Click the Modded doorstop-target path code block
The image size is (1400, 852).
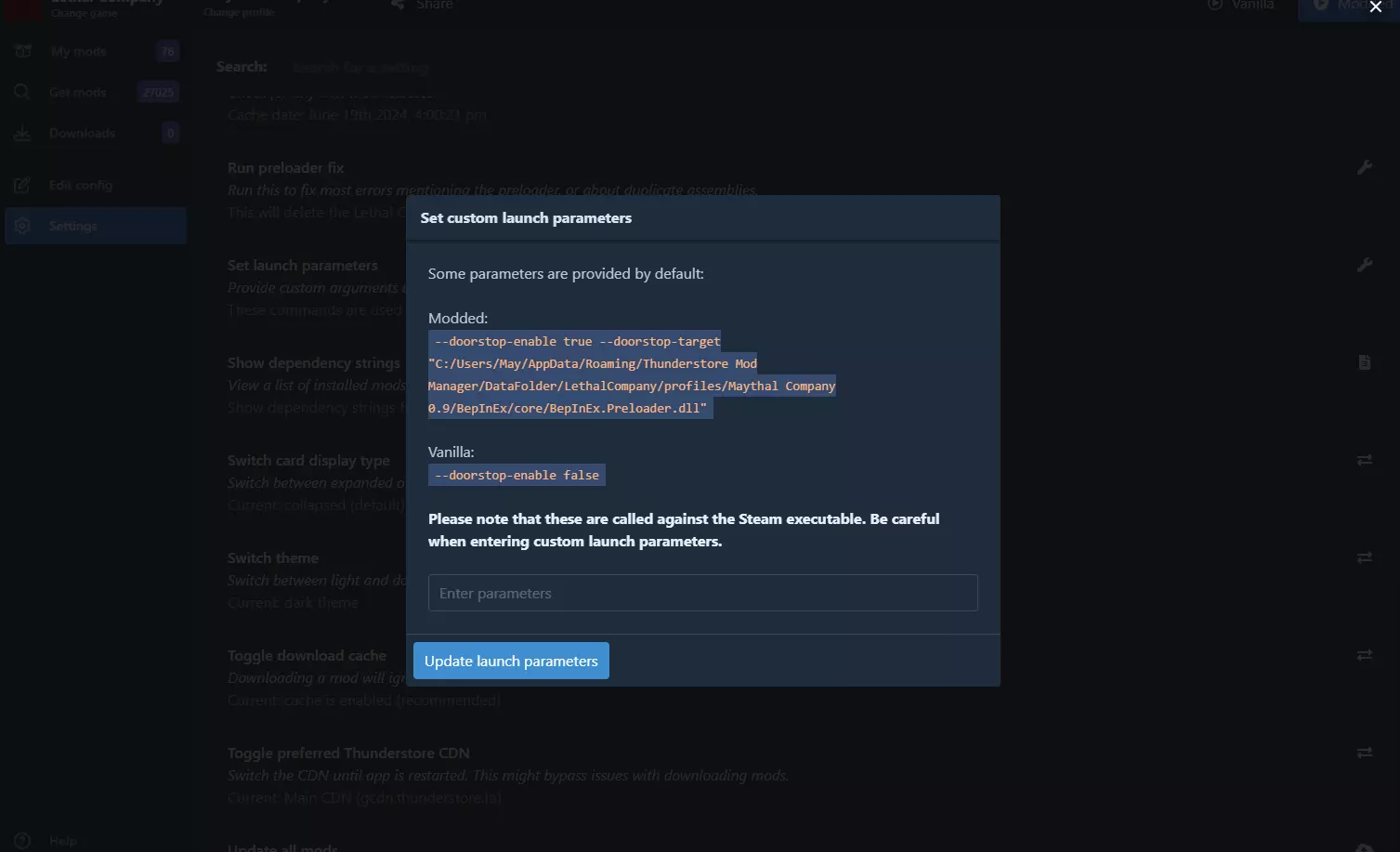click(x=632, y=374)
